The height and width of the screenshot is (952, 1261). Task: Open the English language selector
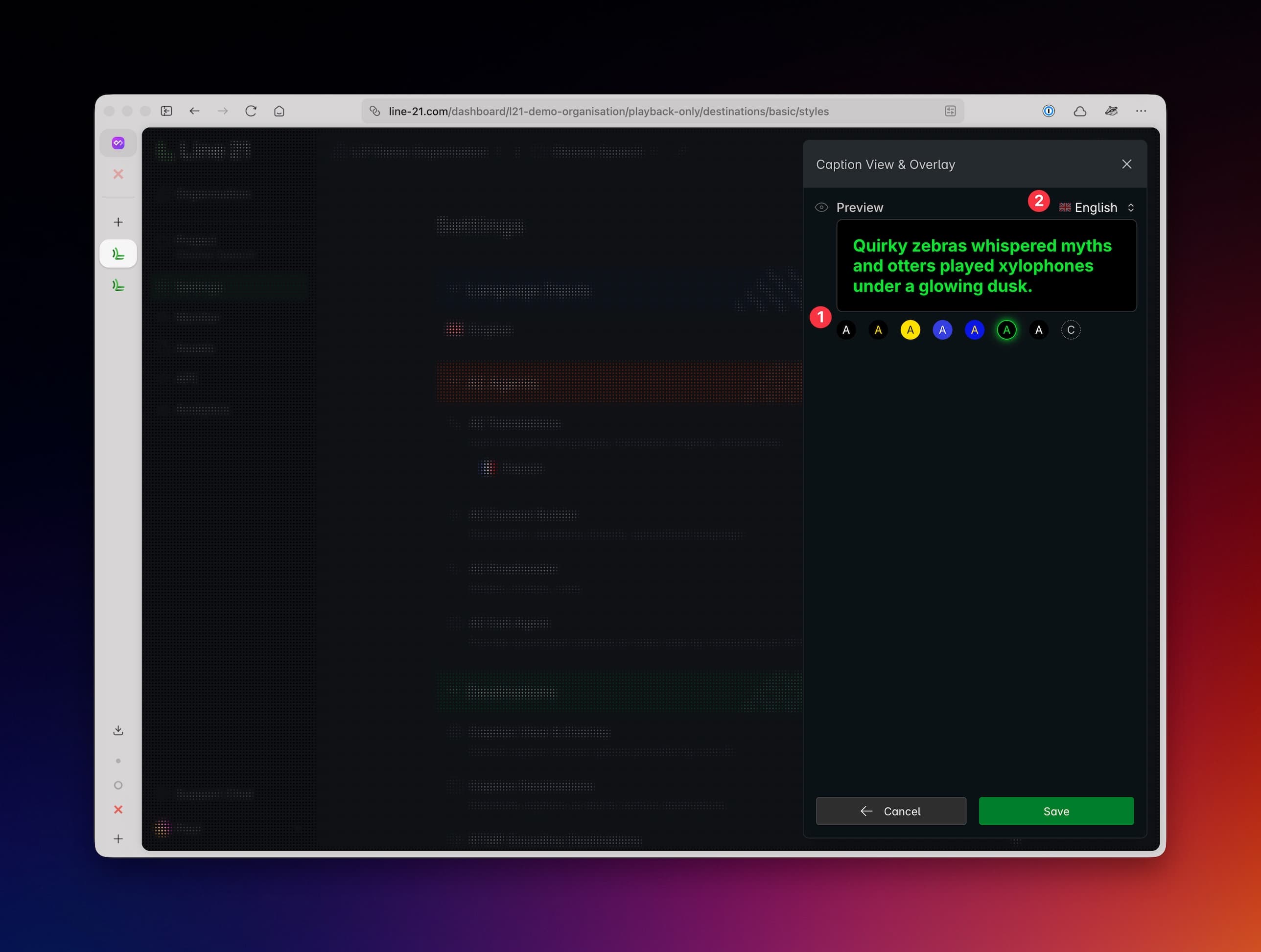pos(1096,208)
